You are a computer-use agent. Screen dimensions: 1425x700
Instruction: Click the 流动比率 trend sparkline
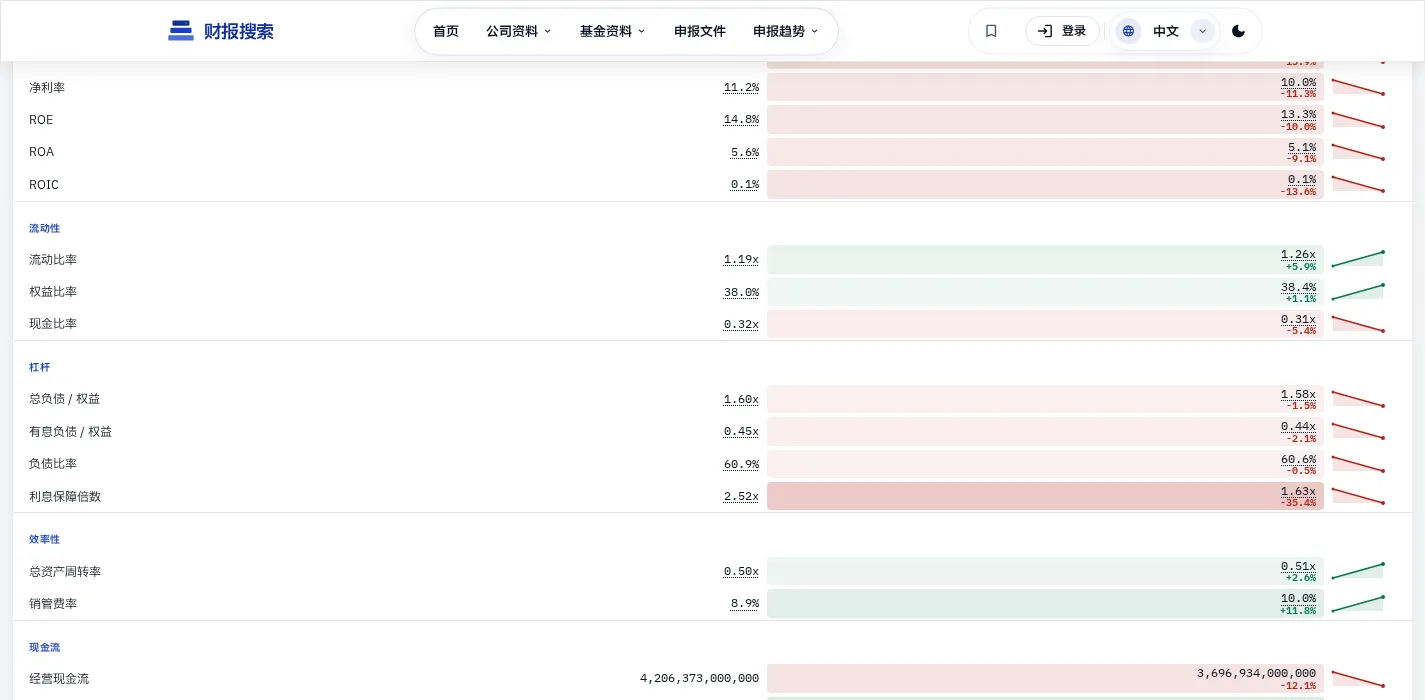pos(1358,259)
